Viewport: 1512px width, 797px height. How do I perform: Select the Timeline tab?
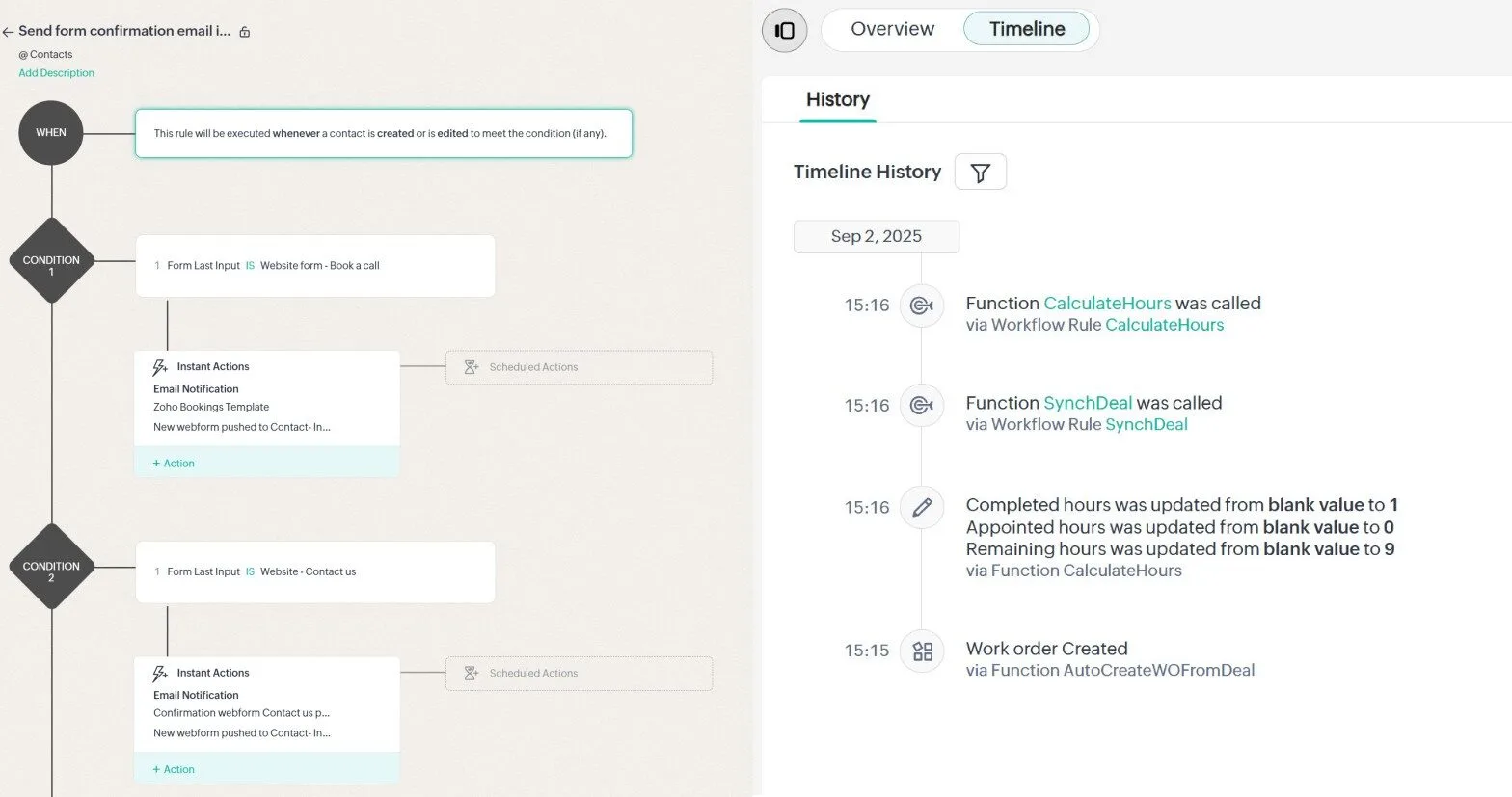pyautogui.click(x=1026, y=29)
